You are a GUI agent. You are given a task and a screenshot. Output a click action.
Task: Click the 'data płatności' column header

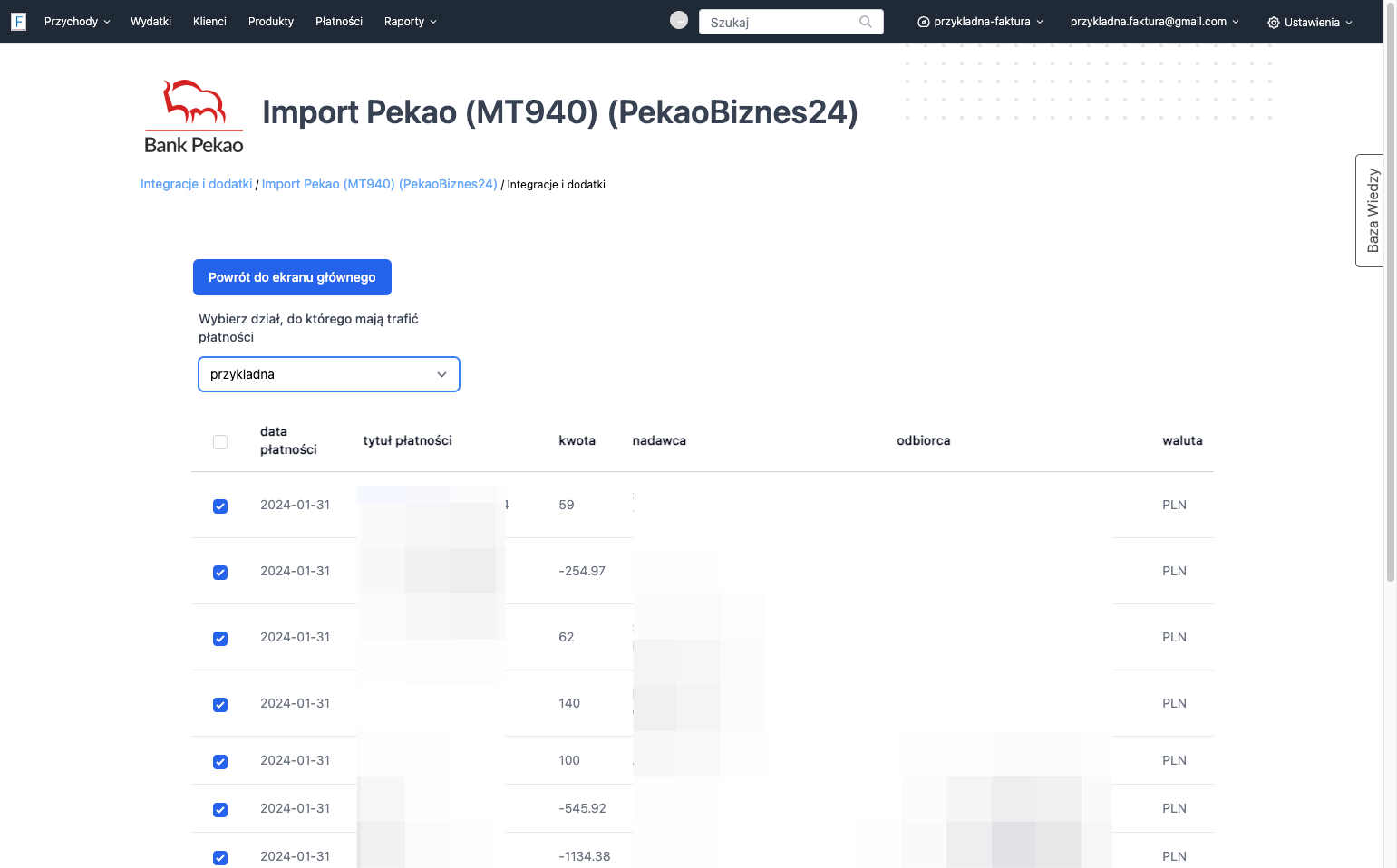click(x=288, y=440)
